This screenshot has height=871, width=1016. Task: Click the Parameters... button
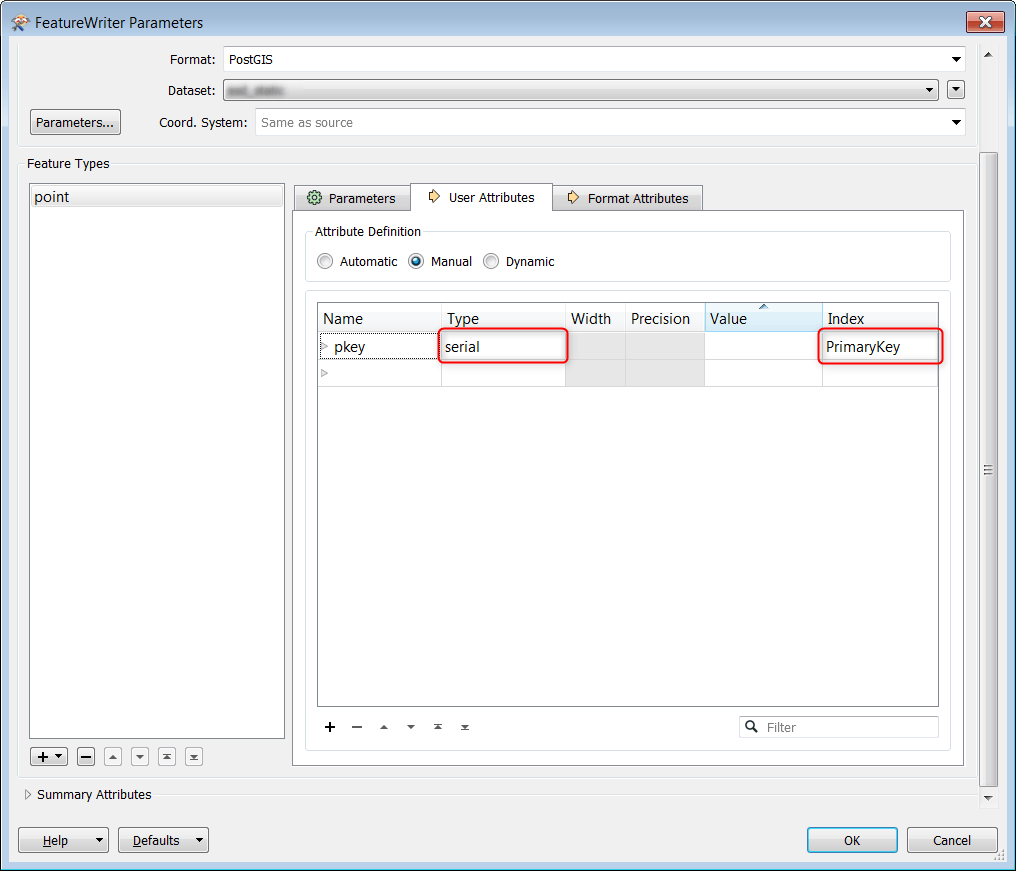click(x=75, y=121)
